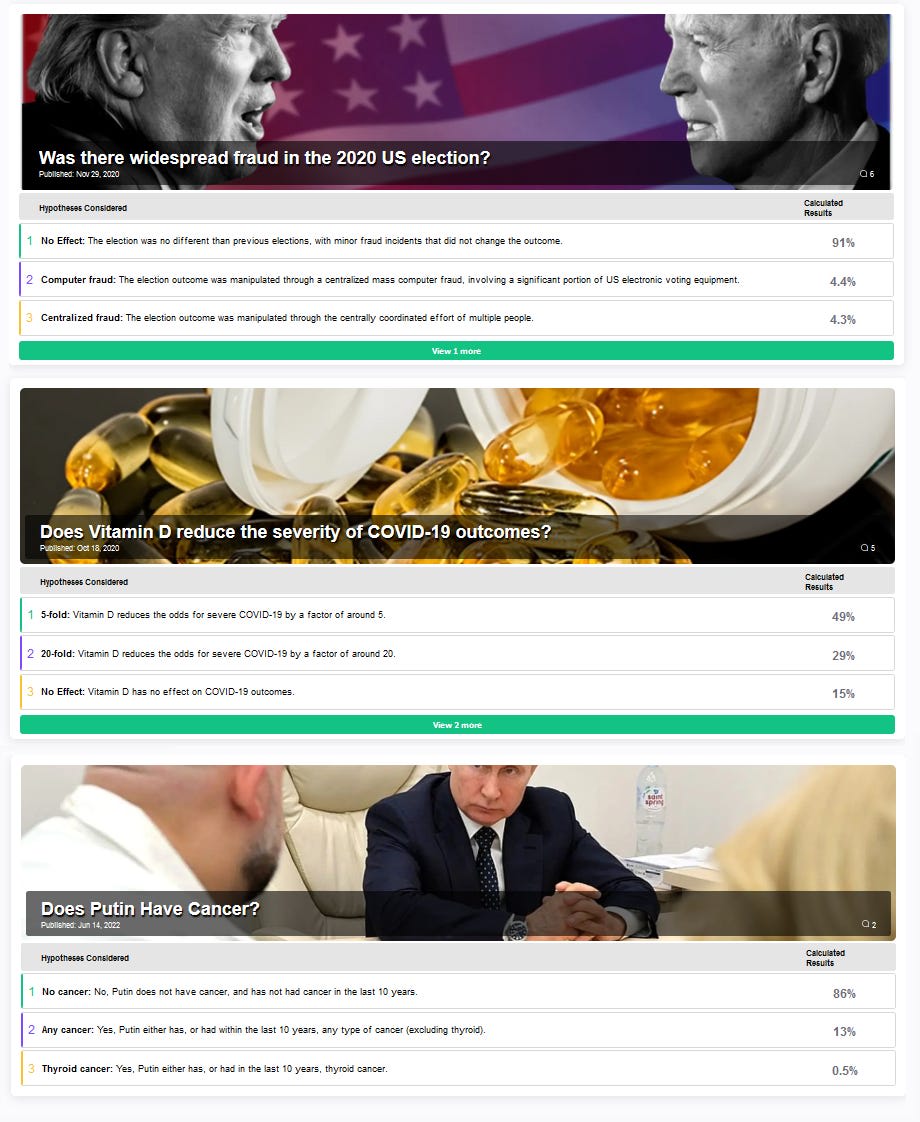Select the '20-fold' Vitamin D hypothesis row
Screen dimensions: 920x1122
[457, 653]
